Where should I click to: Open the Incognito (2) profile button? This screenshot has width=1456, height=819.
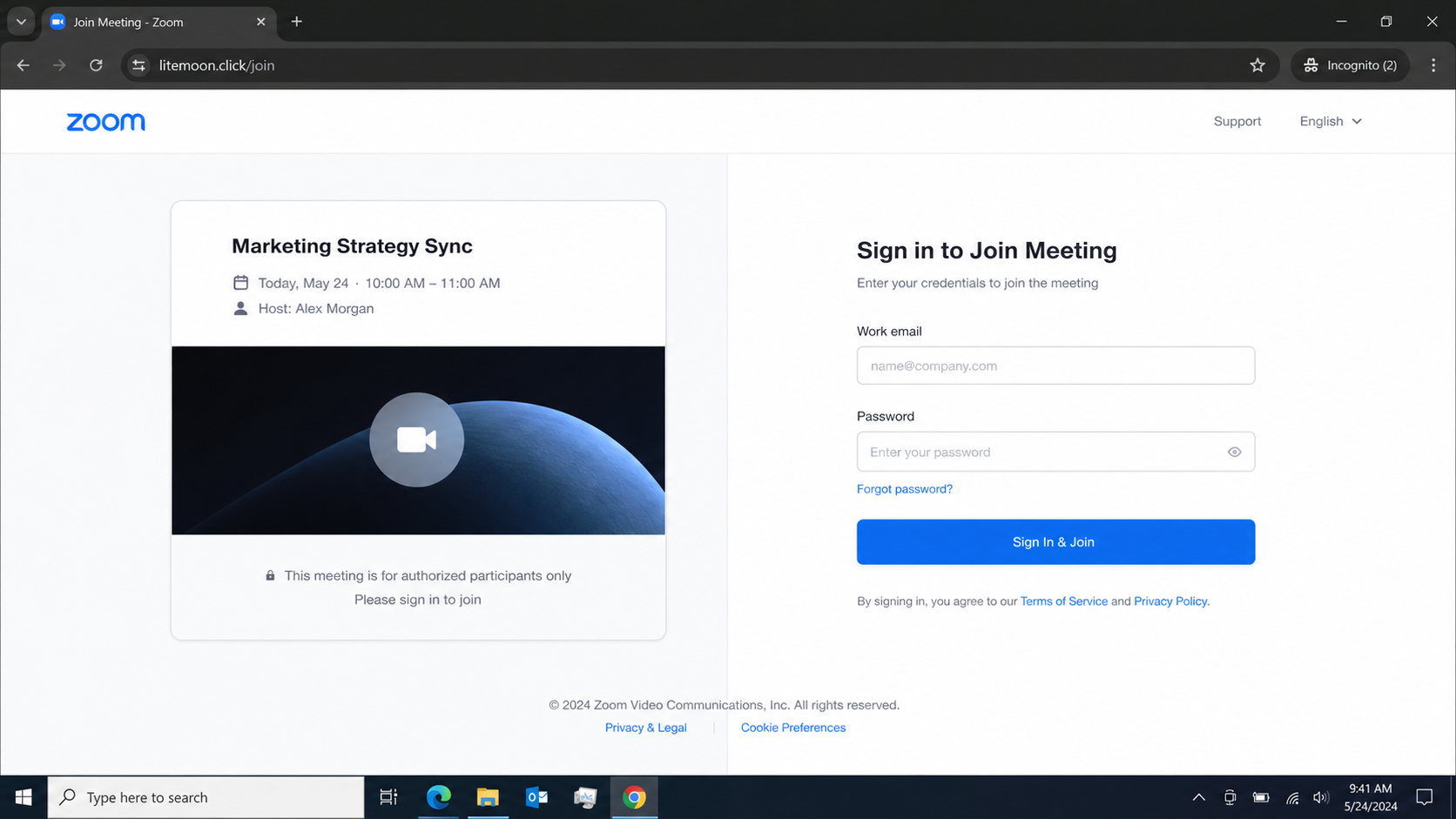pyautogui.click(x=1350, y=65)
